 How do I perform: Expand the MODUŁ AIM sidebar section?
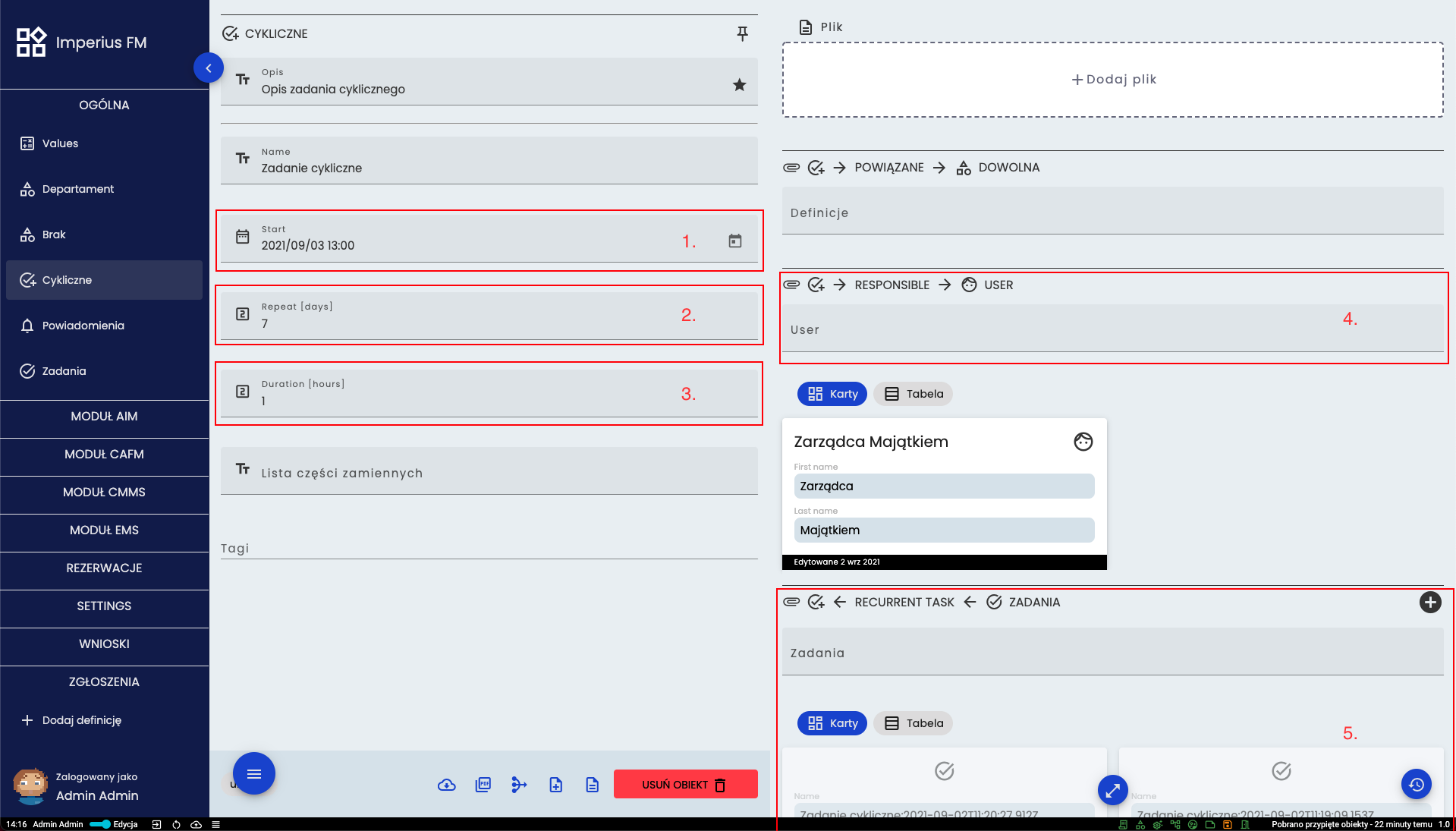[x=104, y=417]
